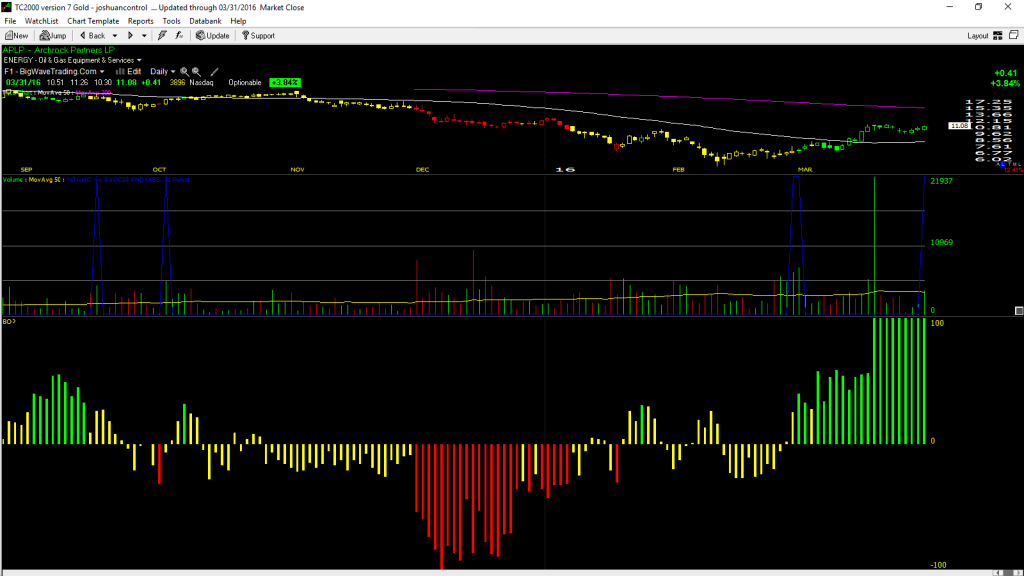Click the Volume indicator label
This screenshot has width=1024, height=576.
click(x=14, y=180)
